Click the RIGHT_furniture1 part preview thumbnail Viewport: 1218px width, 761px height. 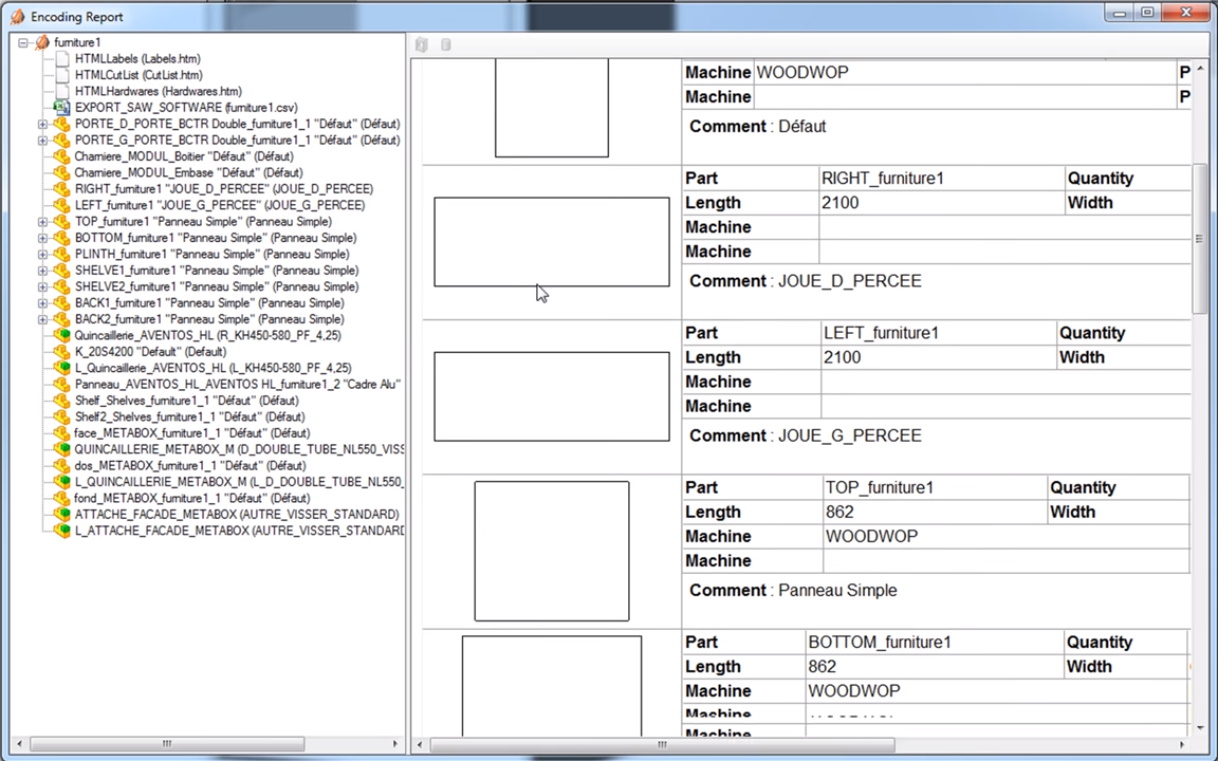(551, 242)
